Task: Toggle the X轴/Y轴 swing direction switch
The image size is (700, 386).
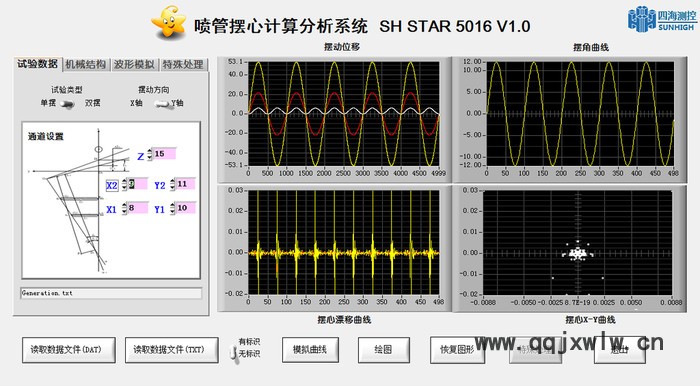Action: click(162, 104)
